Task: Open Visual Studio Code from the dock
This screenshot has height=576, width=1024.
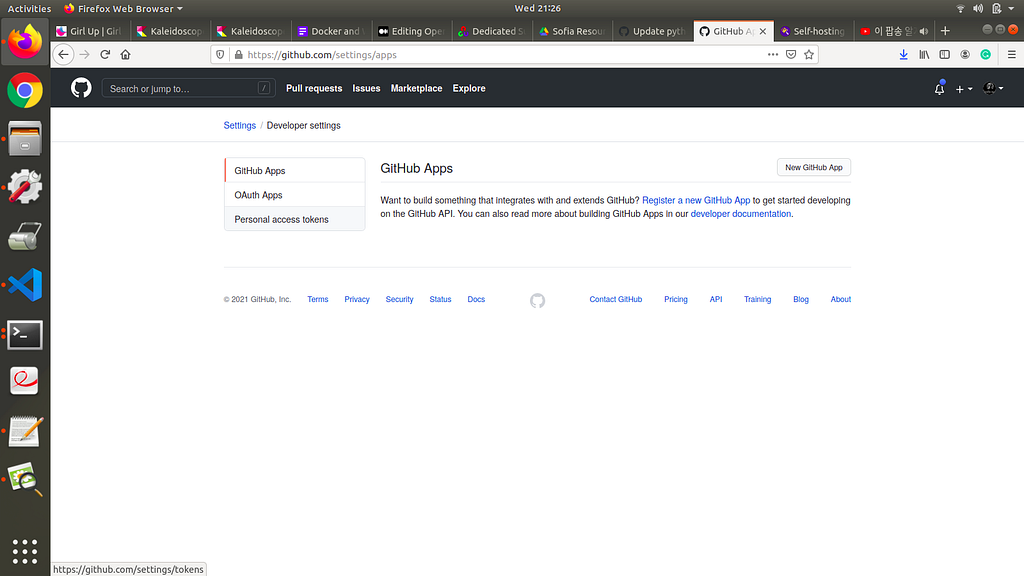Action: point(25,285)
